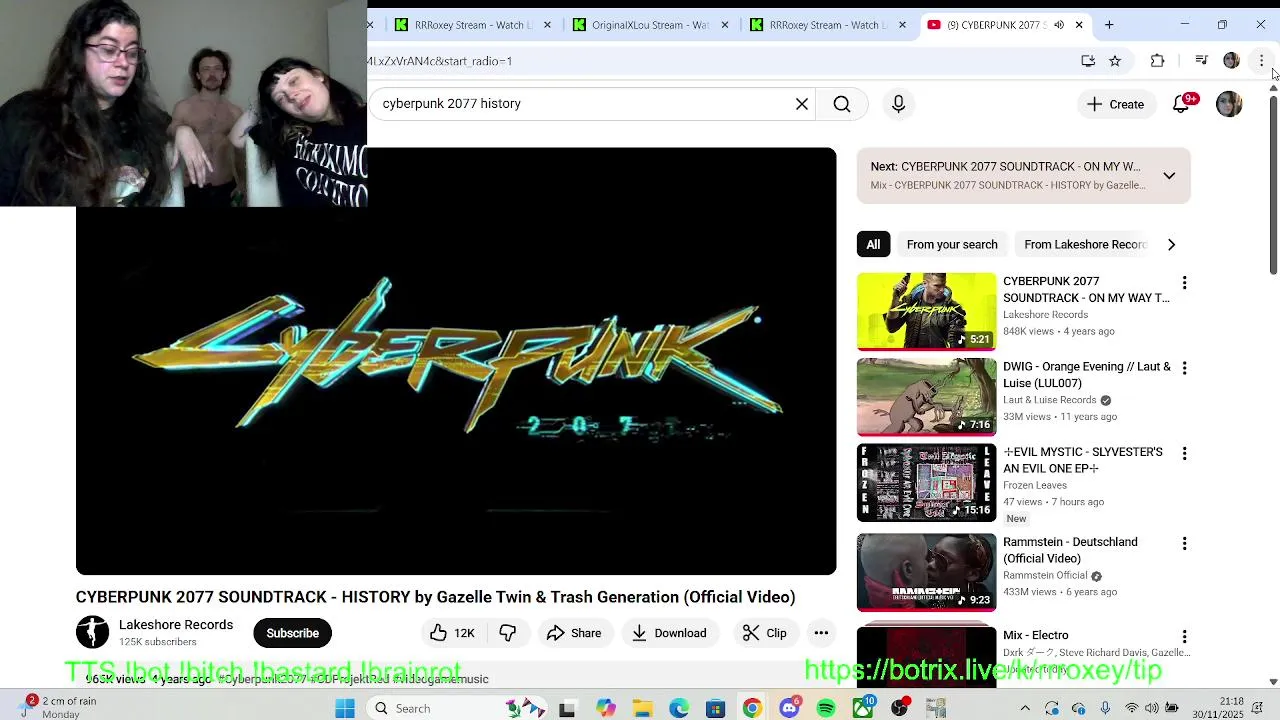The height and width of the screenshot is (720, 1280).
Task: Open Chrome three-dot menu
Action: (x=1261, y=61)
